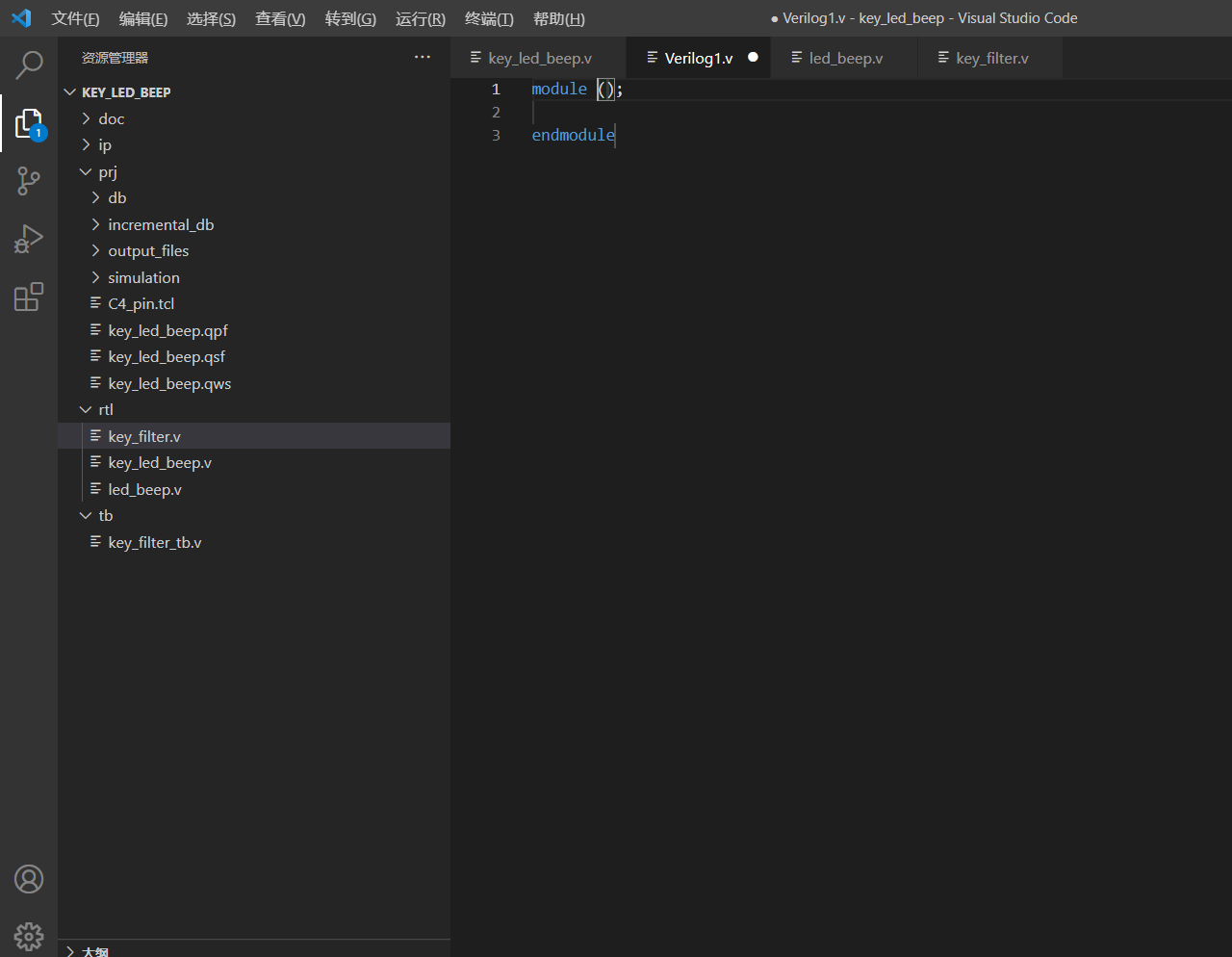Open the 编辑(E) menu

pyautogui.click(x=143, y=19)
